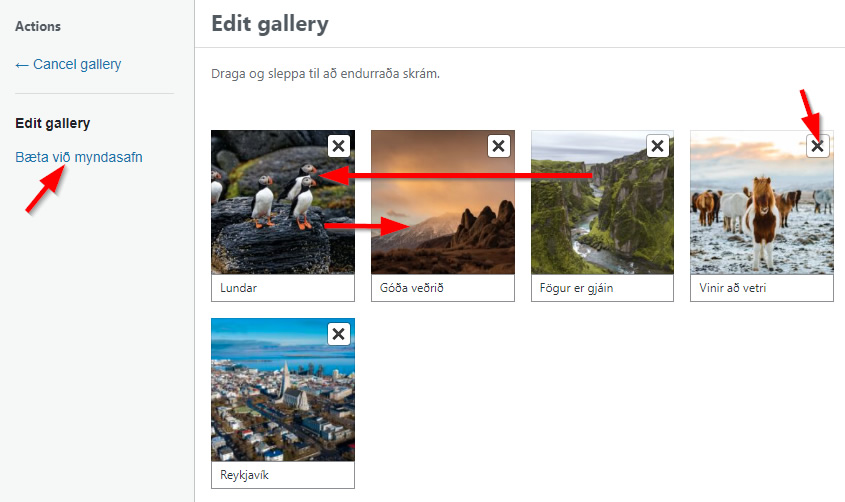Open the Bæta við myndasafn link
This screenshot has width=845, height=502.
pyautogui.click(x=79, y=157)
